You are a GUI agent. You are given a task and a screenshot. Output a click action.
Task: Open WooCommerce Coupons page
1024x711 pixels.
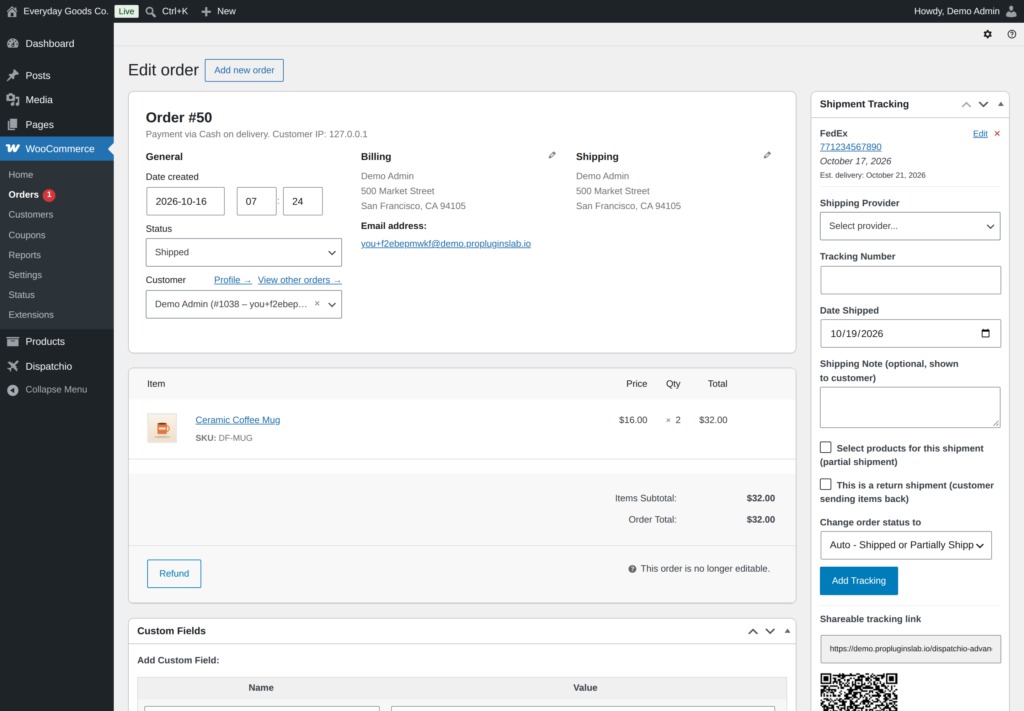[x=27, y=235]
